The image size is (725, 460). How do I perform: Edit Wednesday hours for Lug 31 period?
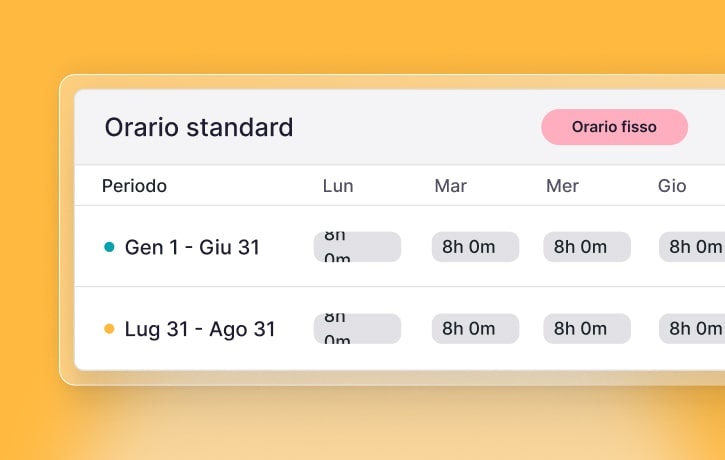[587, 329]
